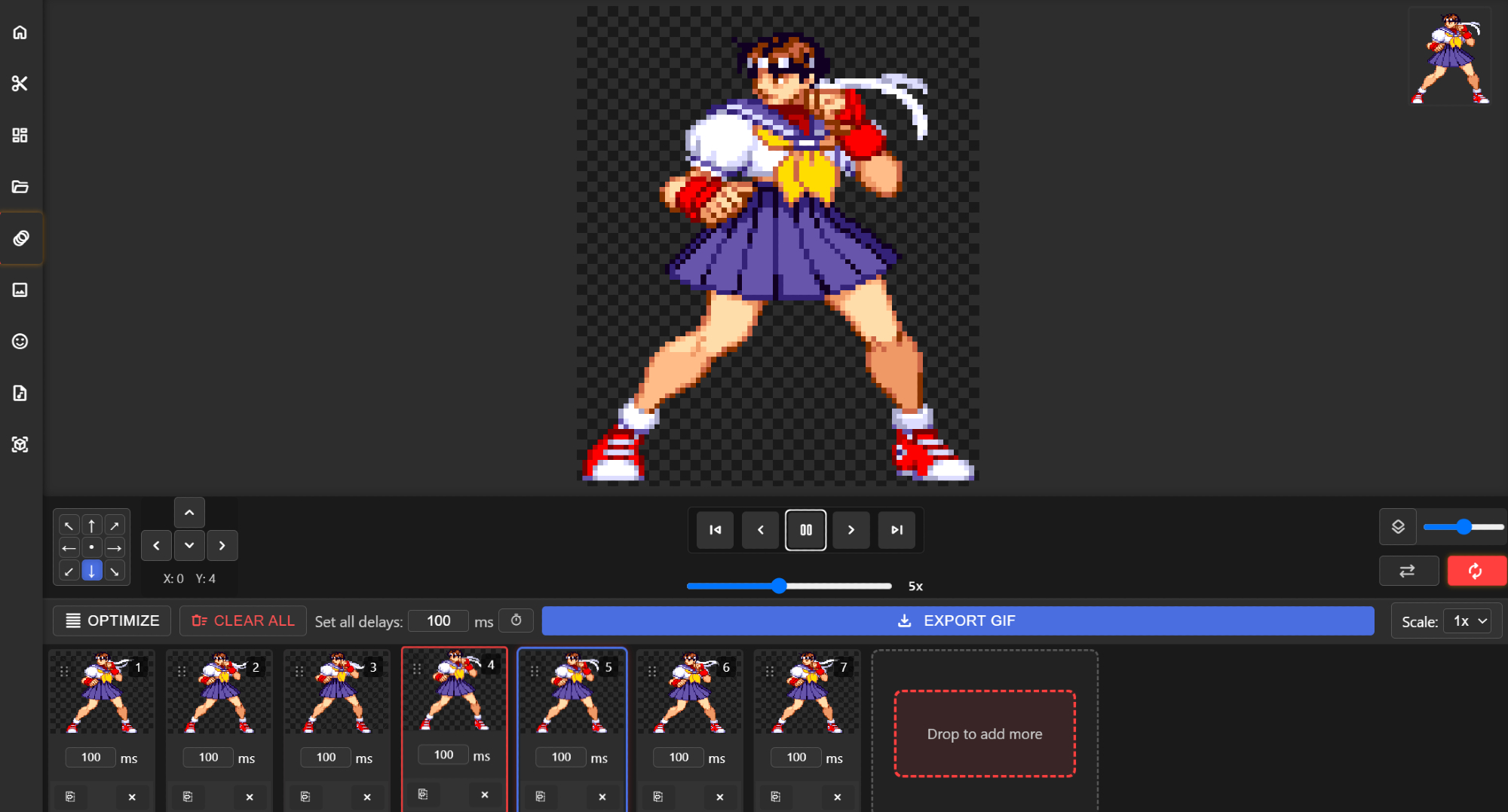This screenshot has height=812, width=1508.
Task: Click the down chevron nudge button
Action: (189, 545)
